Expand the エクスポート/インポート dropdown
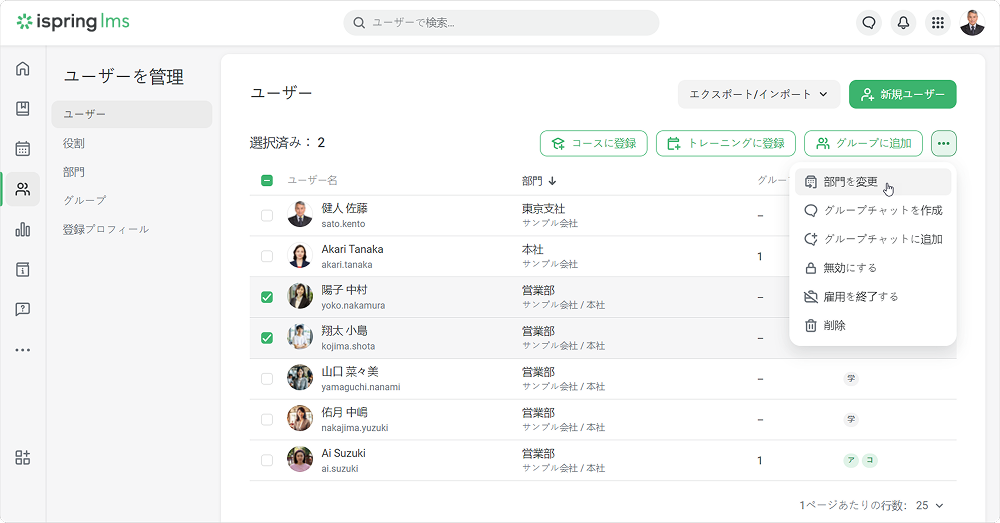Image resolution: width=1000 pixels, height=523 pixels. (758, 94)
